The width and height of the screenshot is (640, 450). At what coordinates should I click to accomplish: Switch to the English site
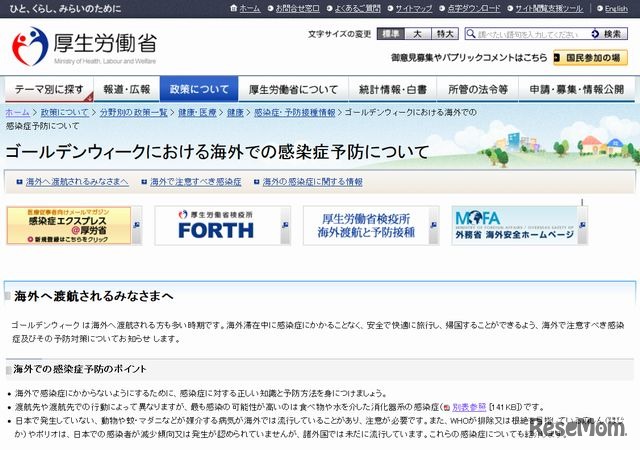[x=616, y=8]
